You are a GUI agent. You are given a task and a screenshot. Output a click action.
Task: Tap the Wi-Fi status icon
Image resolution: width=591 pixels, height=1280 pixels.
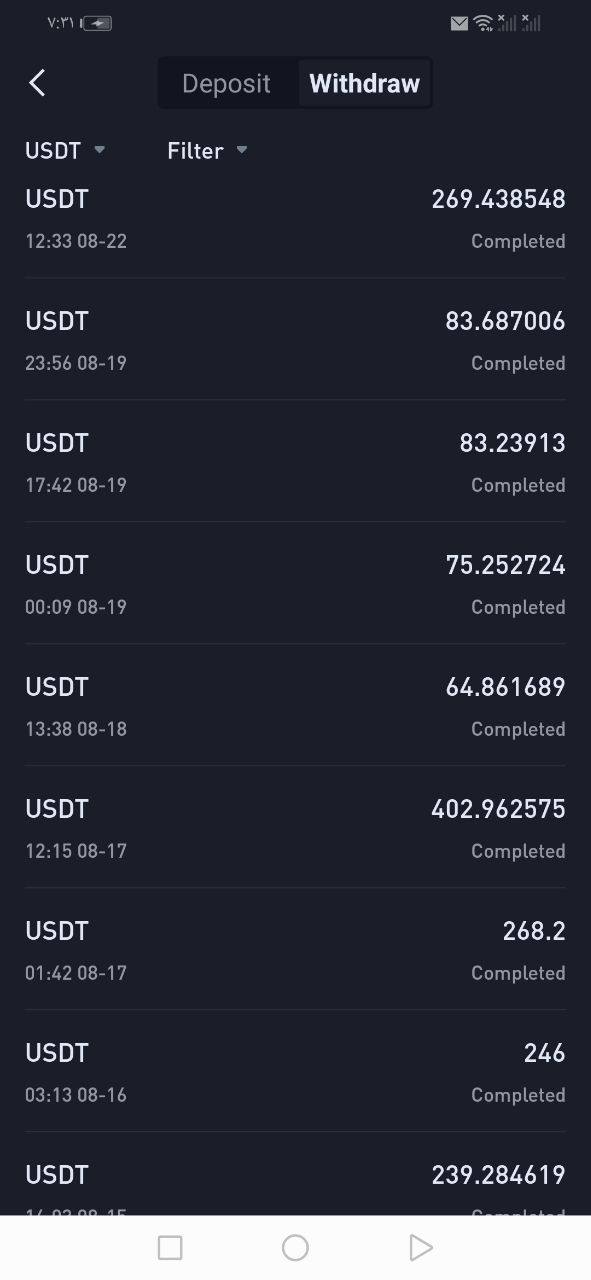[484, 23]
